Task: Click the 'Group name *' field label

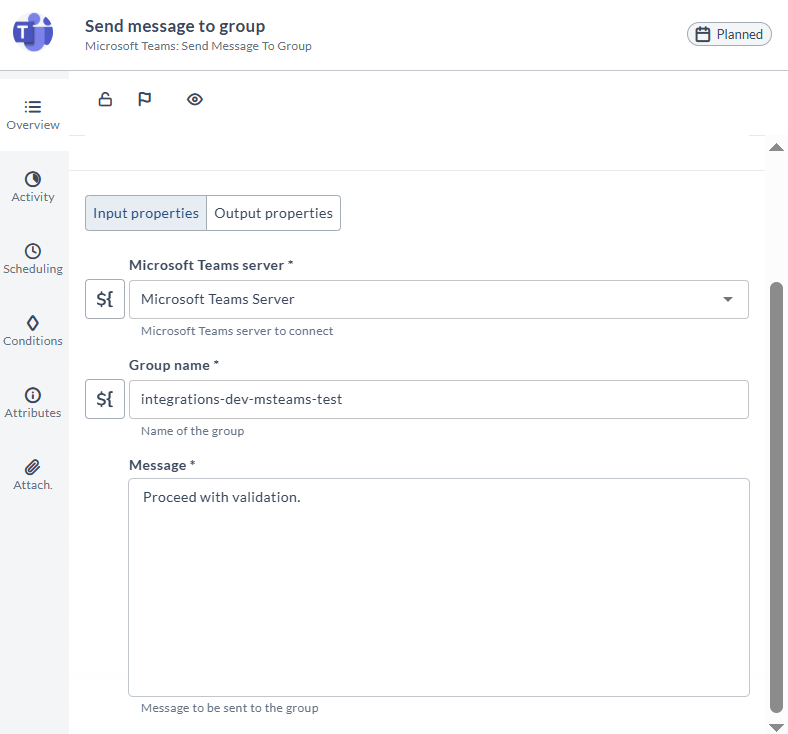Action: [174, 365]
